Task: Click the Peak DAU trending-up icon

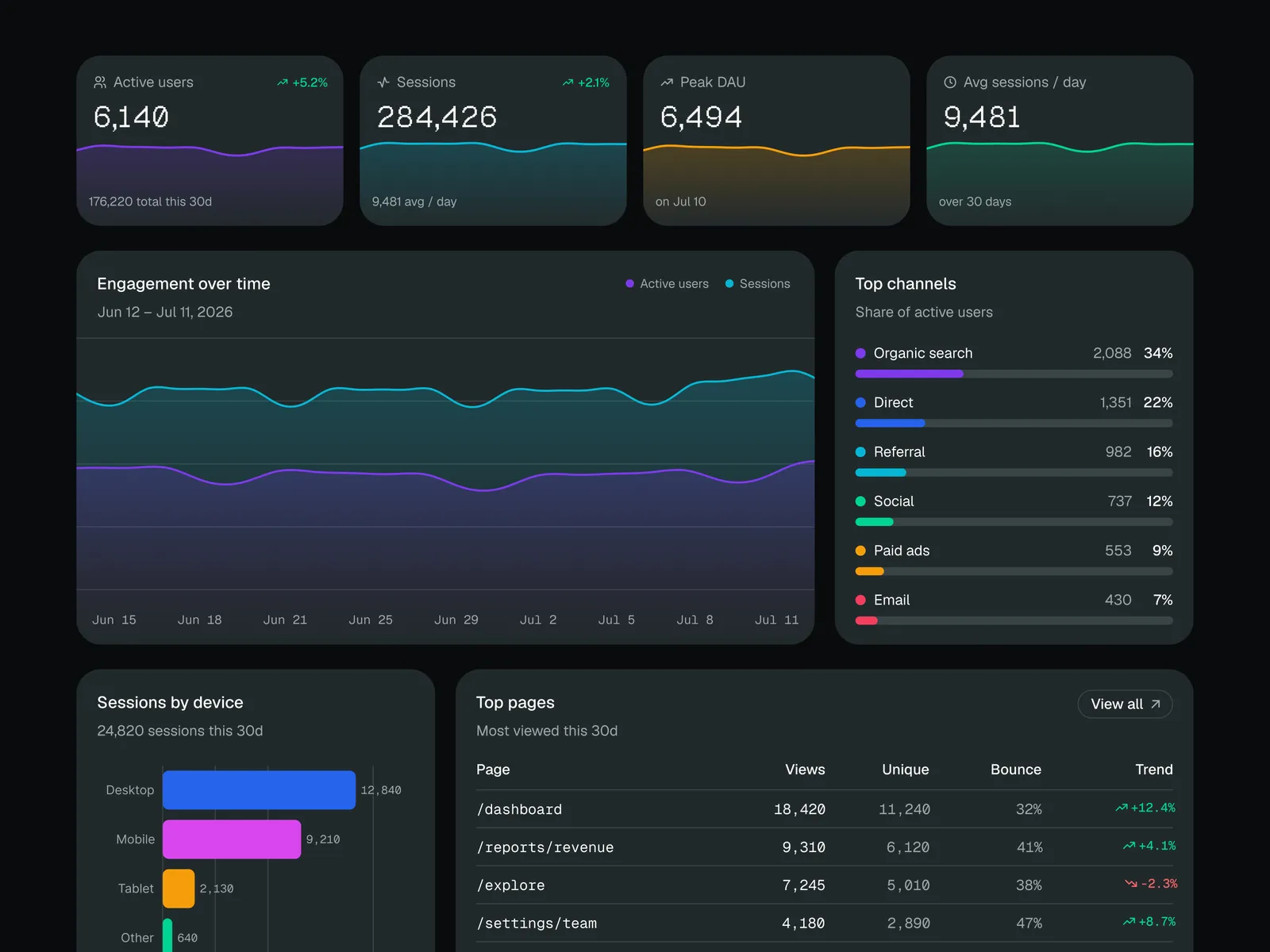Action: (667, 83)
